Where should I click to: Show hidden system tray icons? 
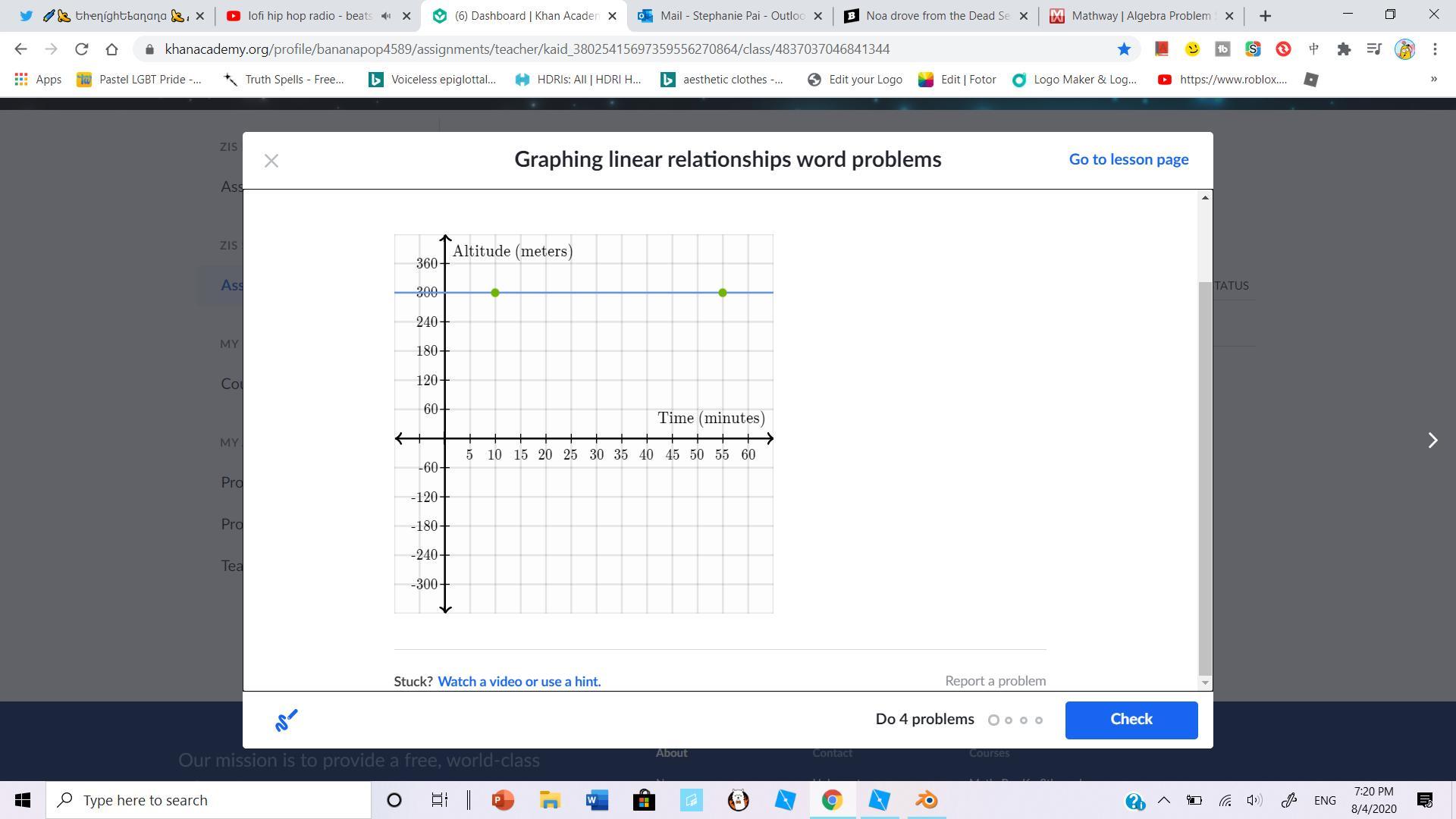click(1163, 800)
